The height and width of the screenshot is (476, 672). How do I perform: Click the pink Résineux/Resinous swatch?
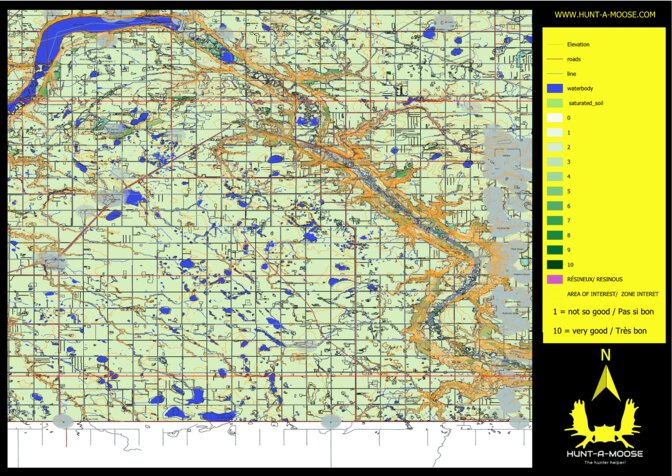tap(553, 278)
